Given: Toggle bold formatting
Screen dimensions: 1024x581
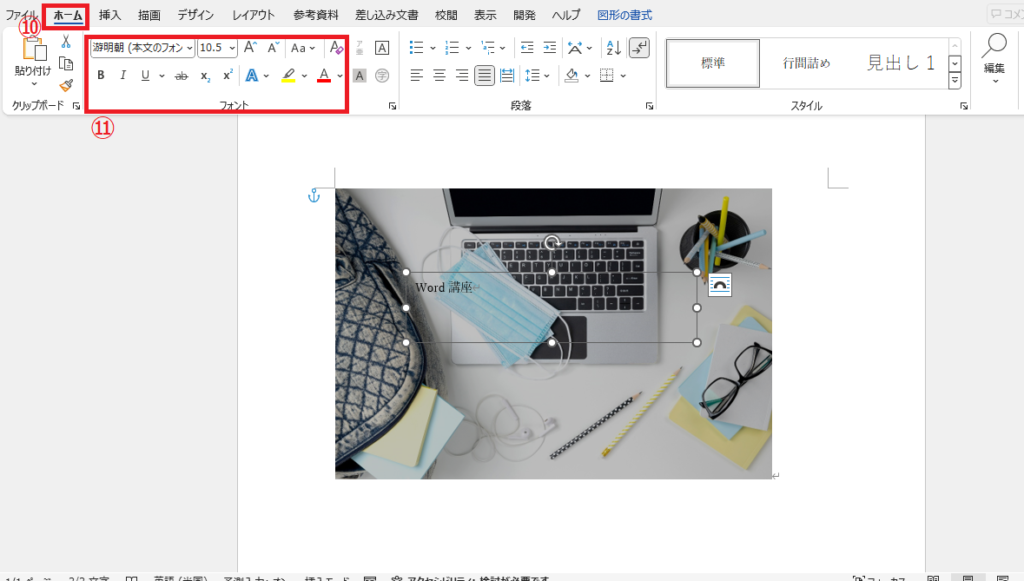Looking at the screenshot, I should click(x=101, y=76).
